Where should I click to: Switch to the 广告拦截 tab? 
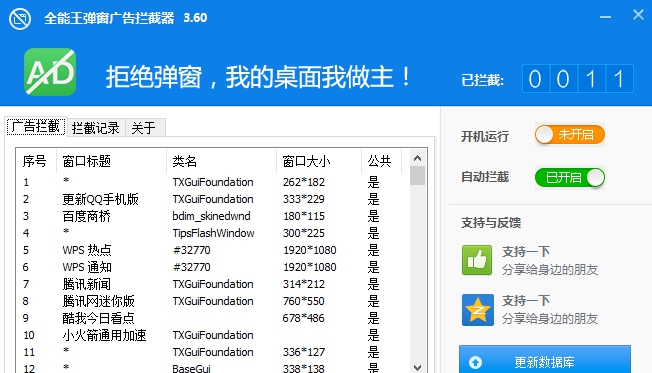[36, 126]
